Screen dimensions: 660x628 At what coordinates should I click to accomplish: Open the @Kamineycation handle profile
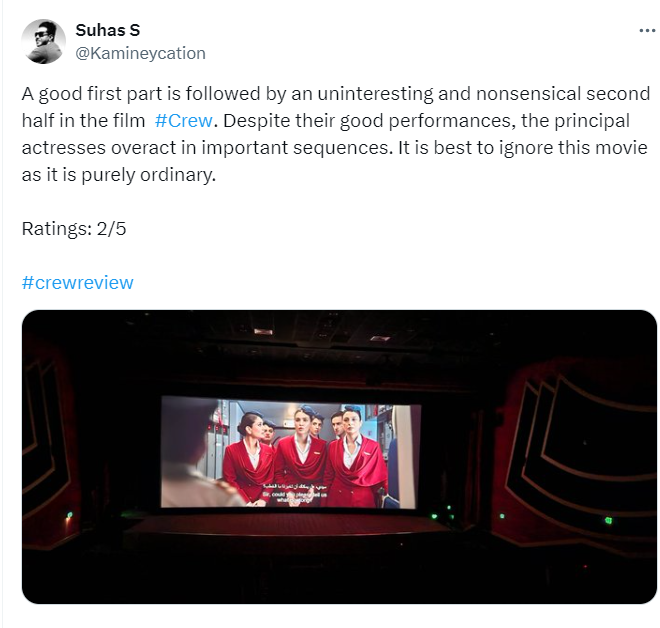(141, 53)
